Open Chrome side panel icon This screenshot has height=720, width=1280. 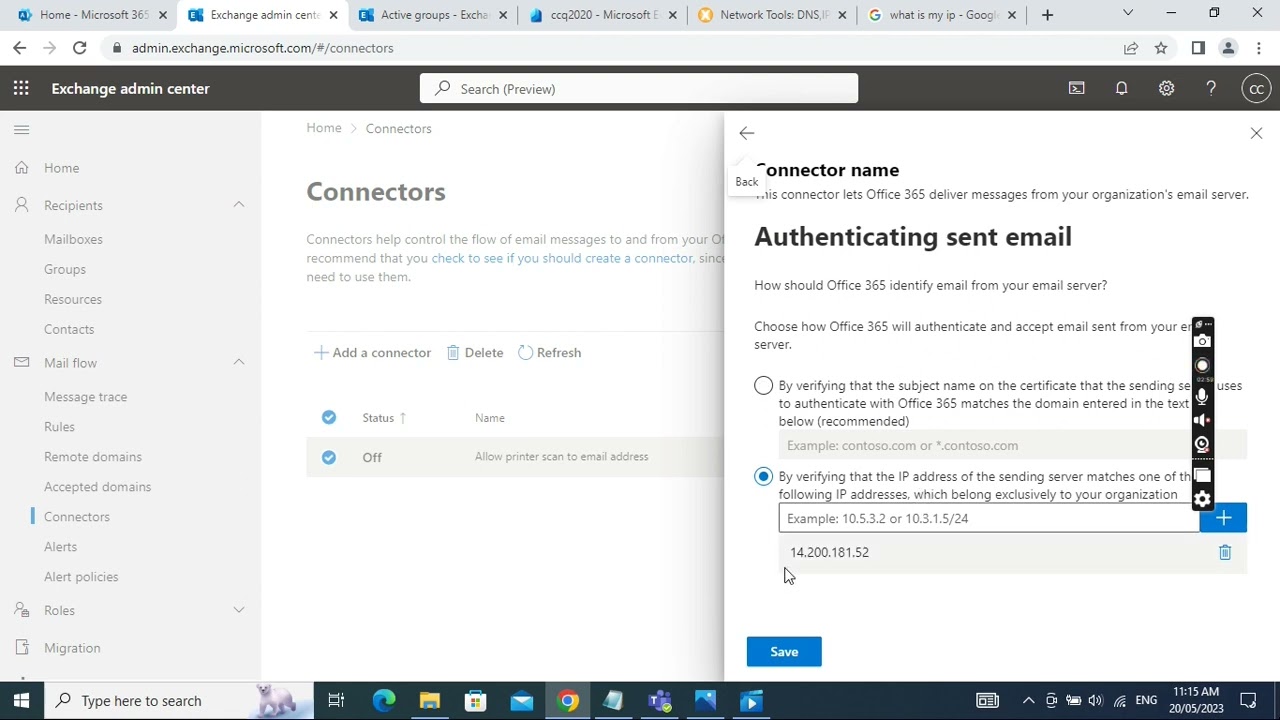(x=1198, y=48)
